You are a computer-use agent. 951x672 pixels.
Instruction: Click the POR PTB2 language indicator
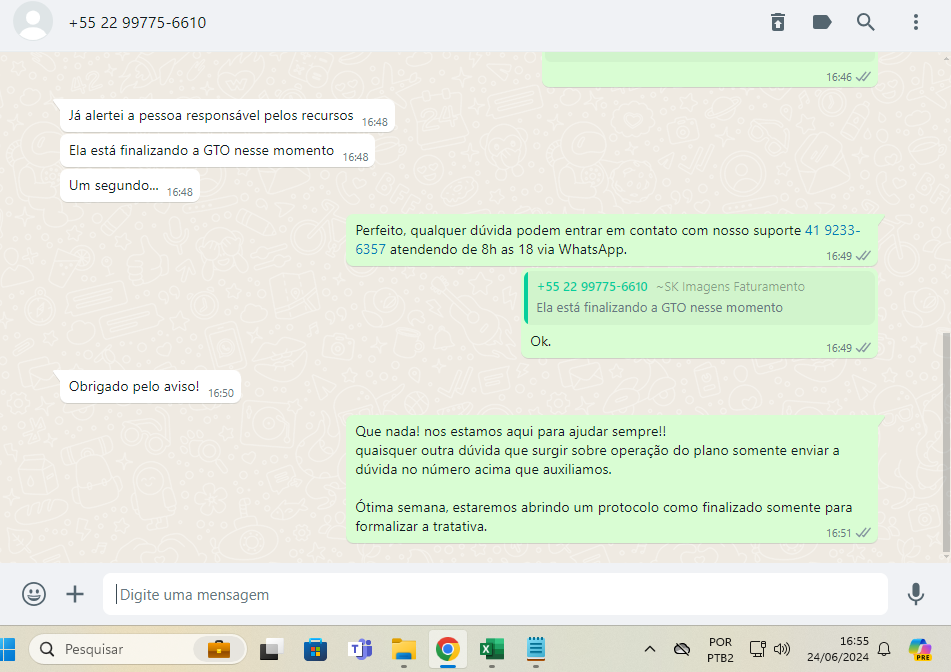click(x=720, y=650)
